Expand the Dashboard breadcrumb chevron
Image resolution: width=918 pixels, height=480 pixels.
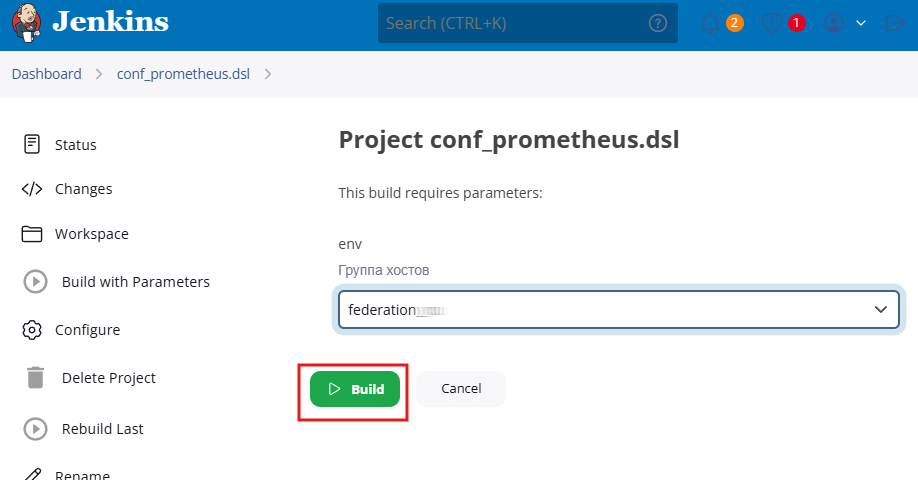click(x=99, y=74)
